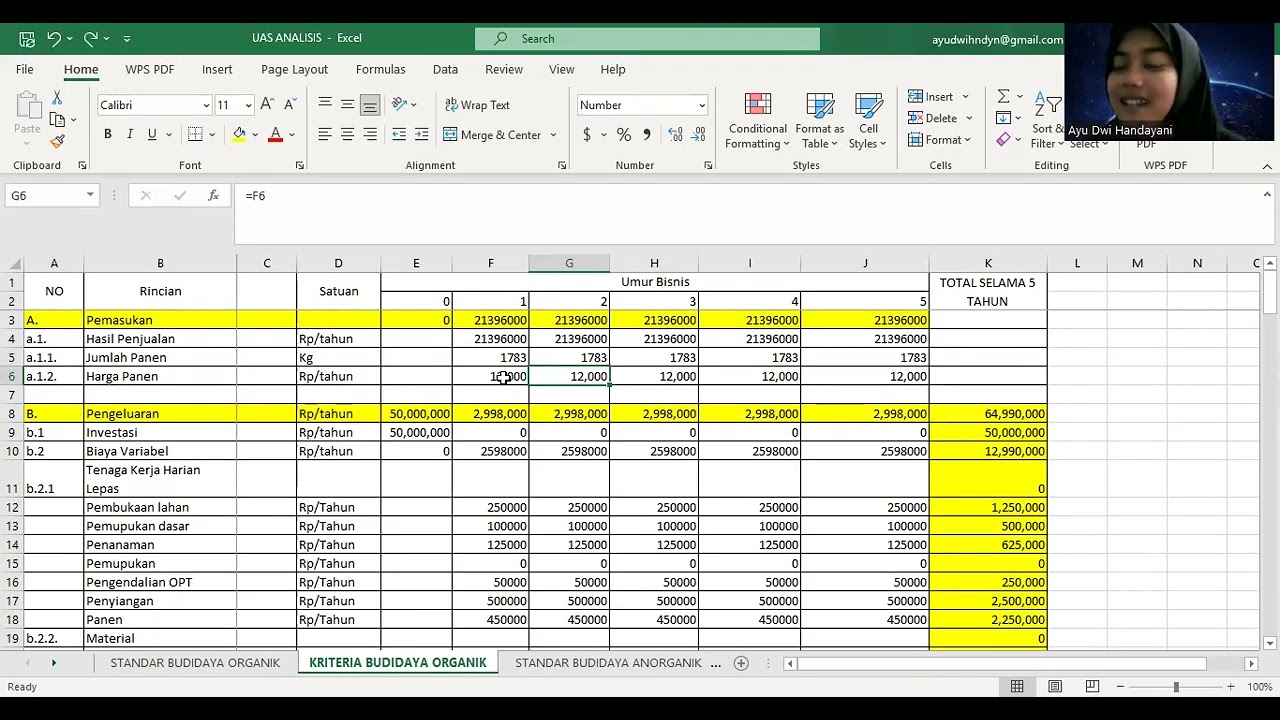This screenshot has width=1280, height=720.
Task: Click the Increase Decimal icon
Action: click(675, 134)
